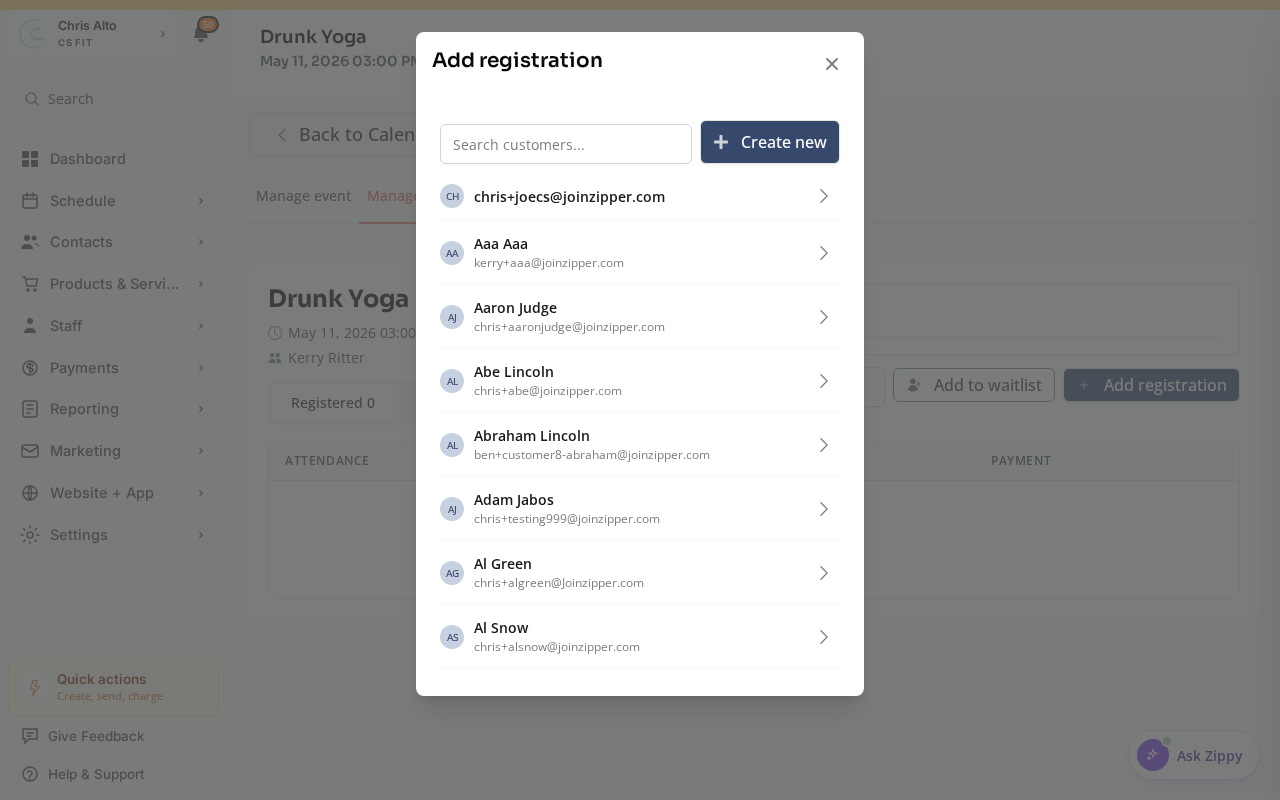The height and width of the screenshot is (800, 1280).
Task: Click chevron arrow on Al Green row
Action: [824, 573]
